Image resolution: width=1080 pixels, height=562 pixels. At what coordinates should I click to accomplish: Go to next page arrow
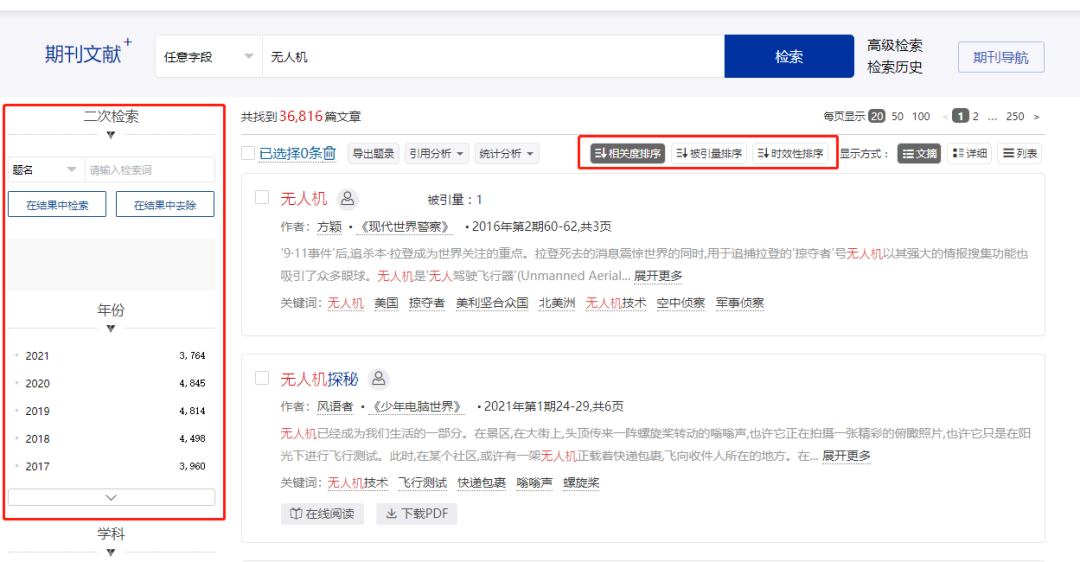(x=1037, y=117)
